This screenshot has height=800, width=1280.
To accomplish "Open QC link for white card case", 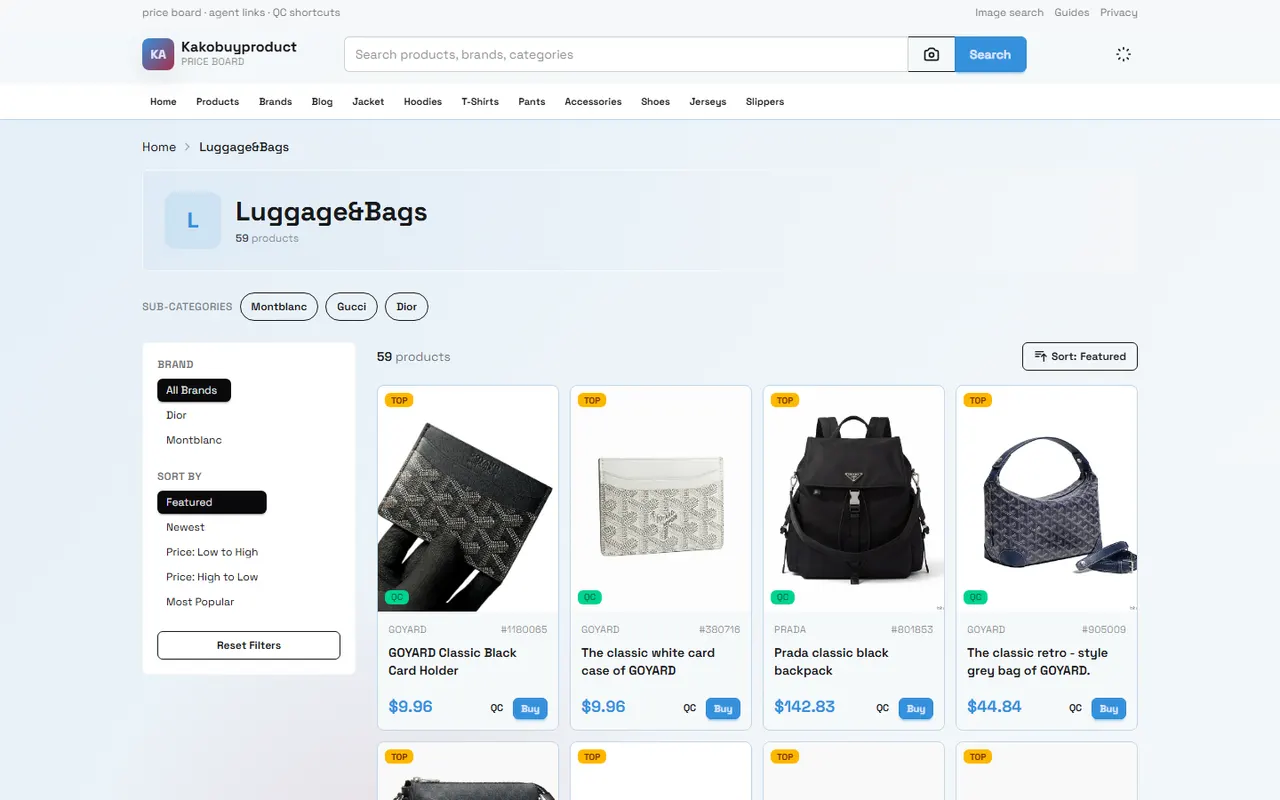I will (x=690, y=708).
